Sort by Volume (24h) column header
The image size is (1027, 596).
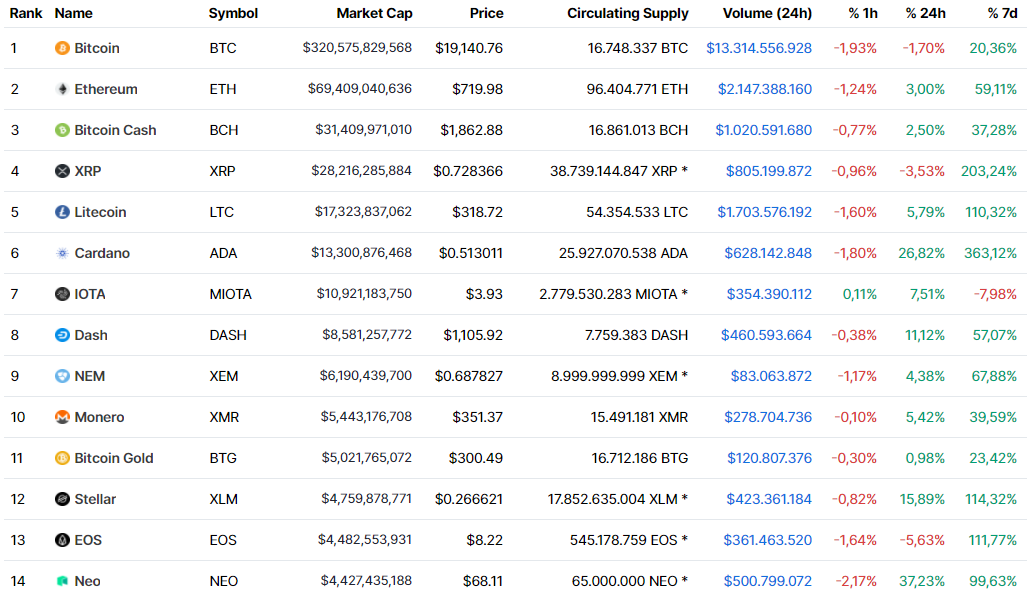[767, 13]
